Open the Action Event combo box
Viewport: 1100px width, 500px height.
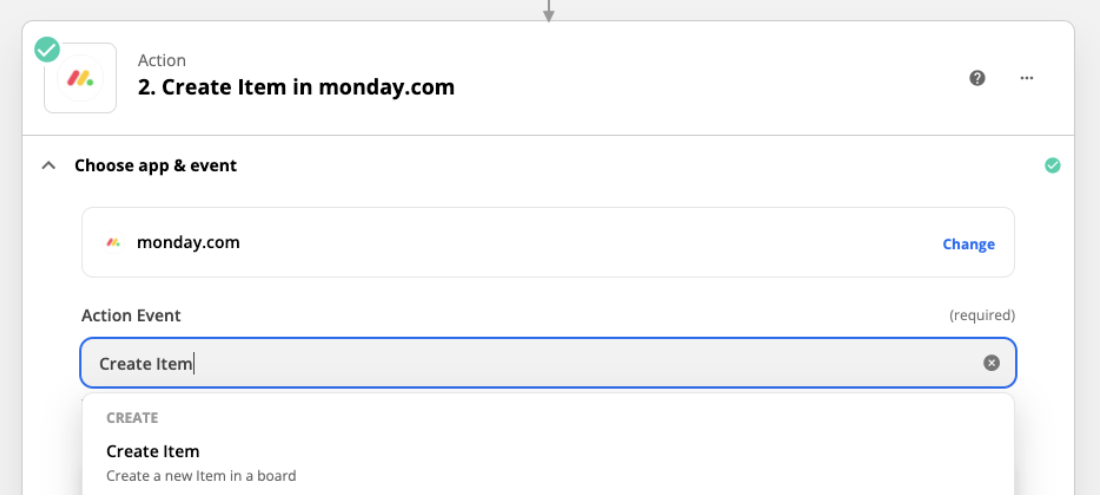click(549, 363)
